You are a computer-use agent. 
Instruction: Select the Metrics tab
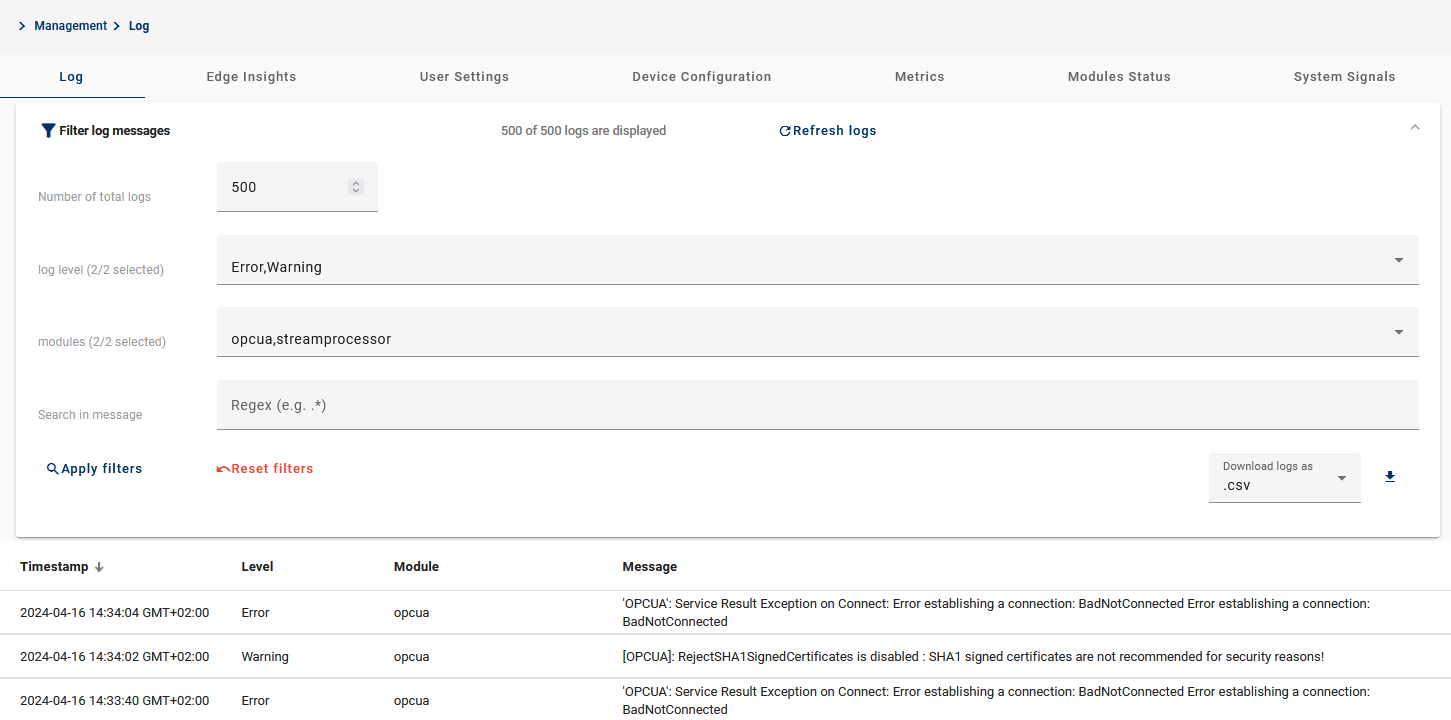point(919,77)
